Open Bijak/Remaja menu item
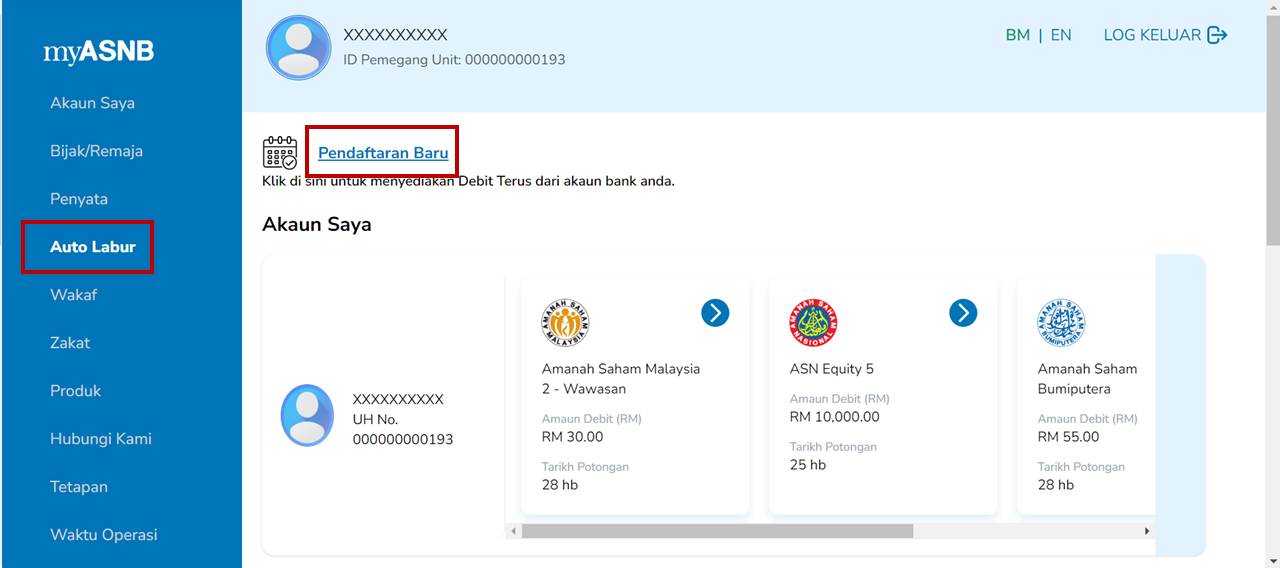This screenshot has height=568, width=1280. pos(96,151)
